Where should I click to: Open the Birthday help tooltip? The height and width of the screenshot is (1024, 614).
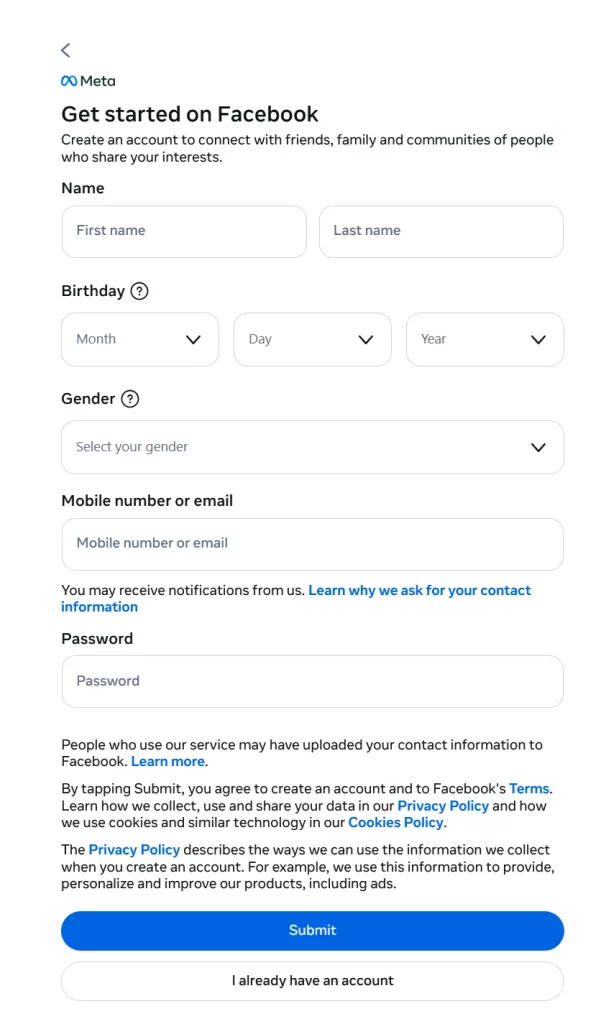pyautogui.click(x=139, y=291)
